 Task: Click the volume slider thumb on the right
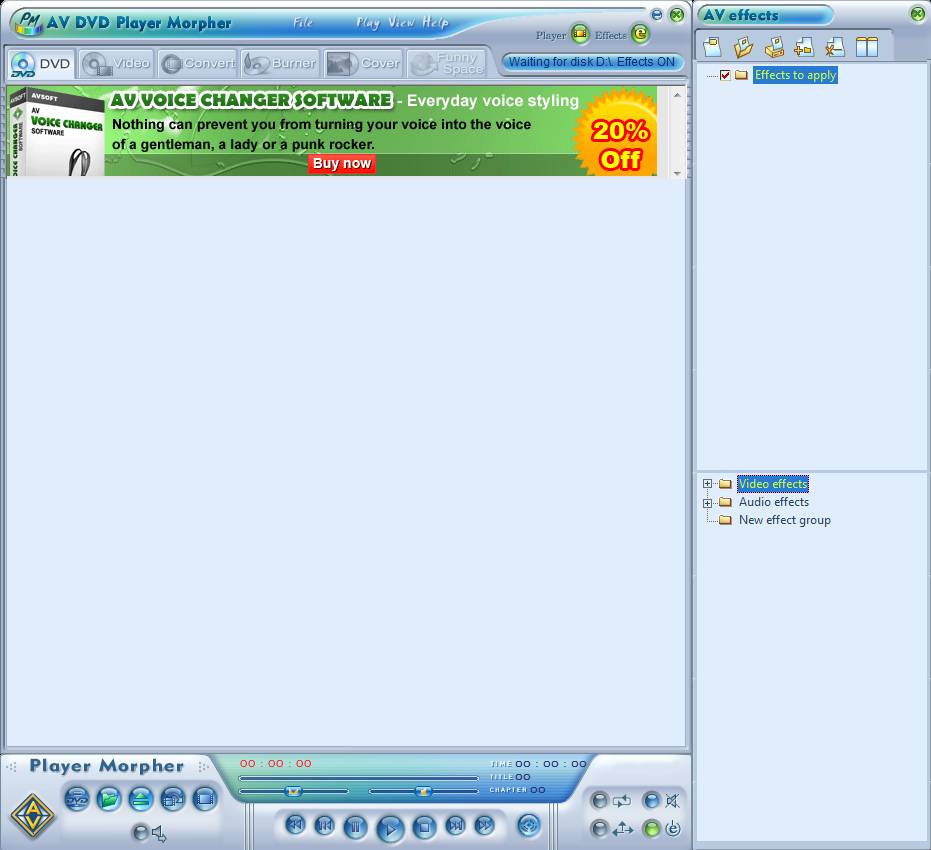[x=423, y=791]
